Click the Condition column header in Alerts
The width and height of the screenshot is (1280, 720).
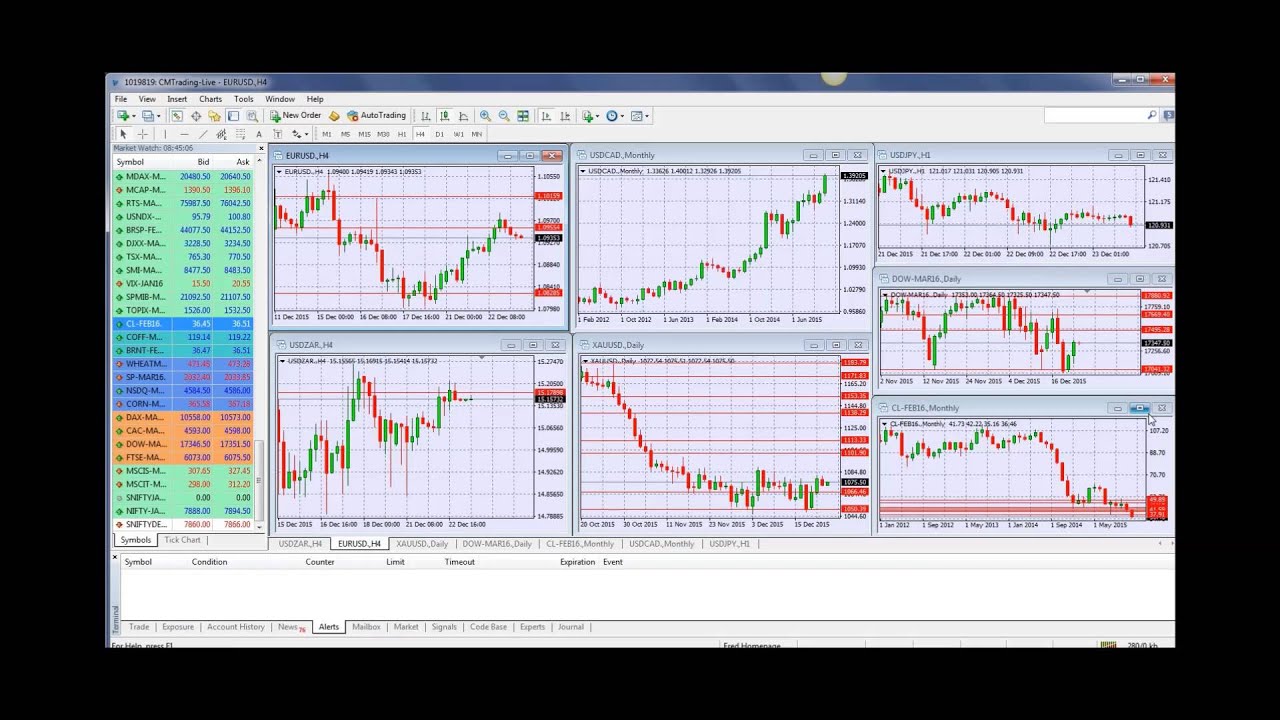point(210,562)
